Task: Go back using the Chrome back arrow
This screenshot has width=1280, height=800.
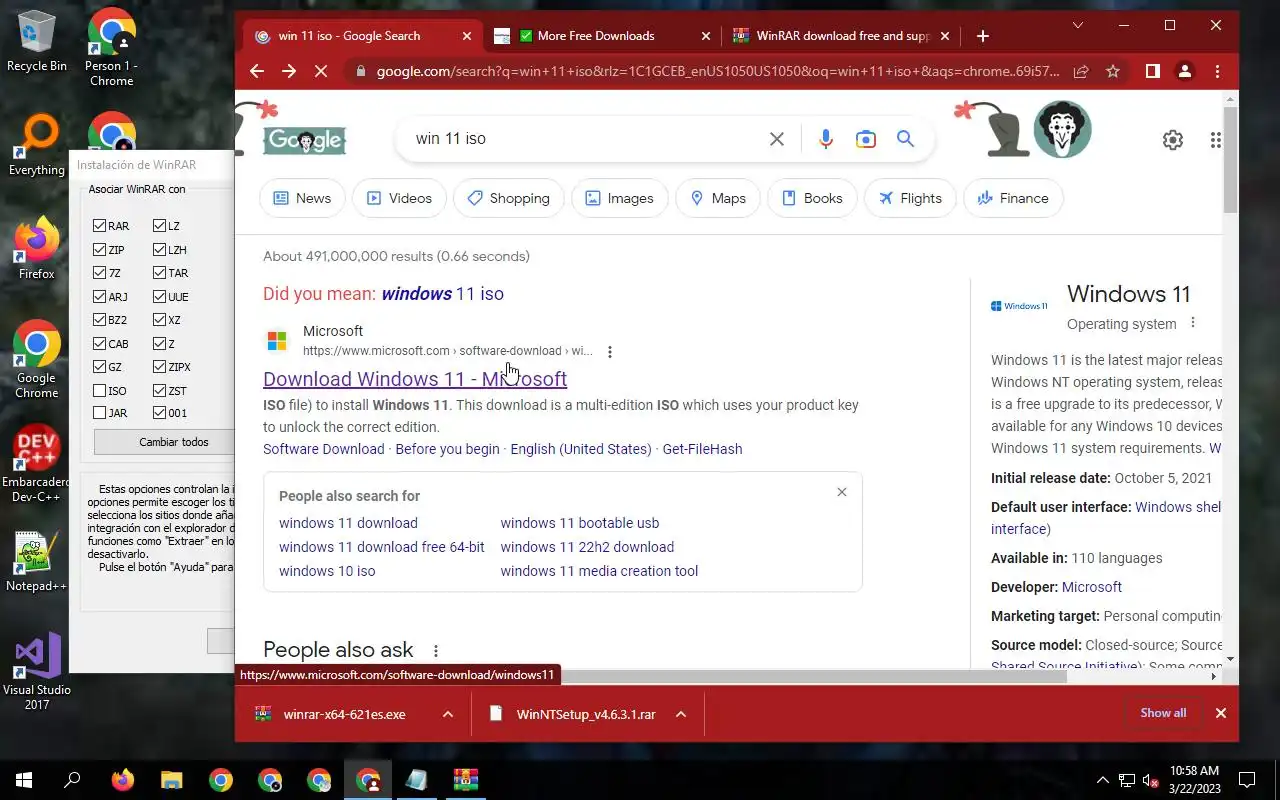Action: click(x=257, y=71)
